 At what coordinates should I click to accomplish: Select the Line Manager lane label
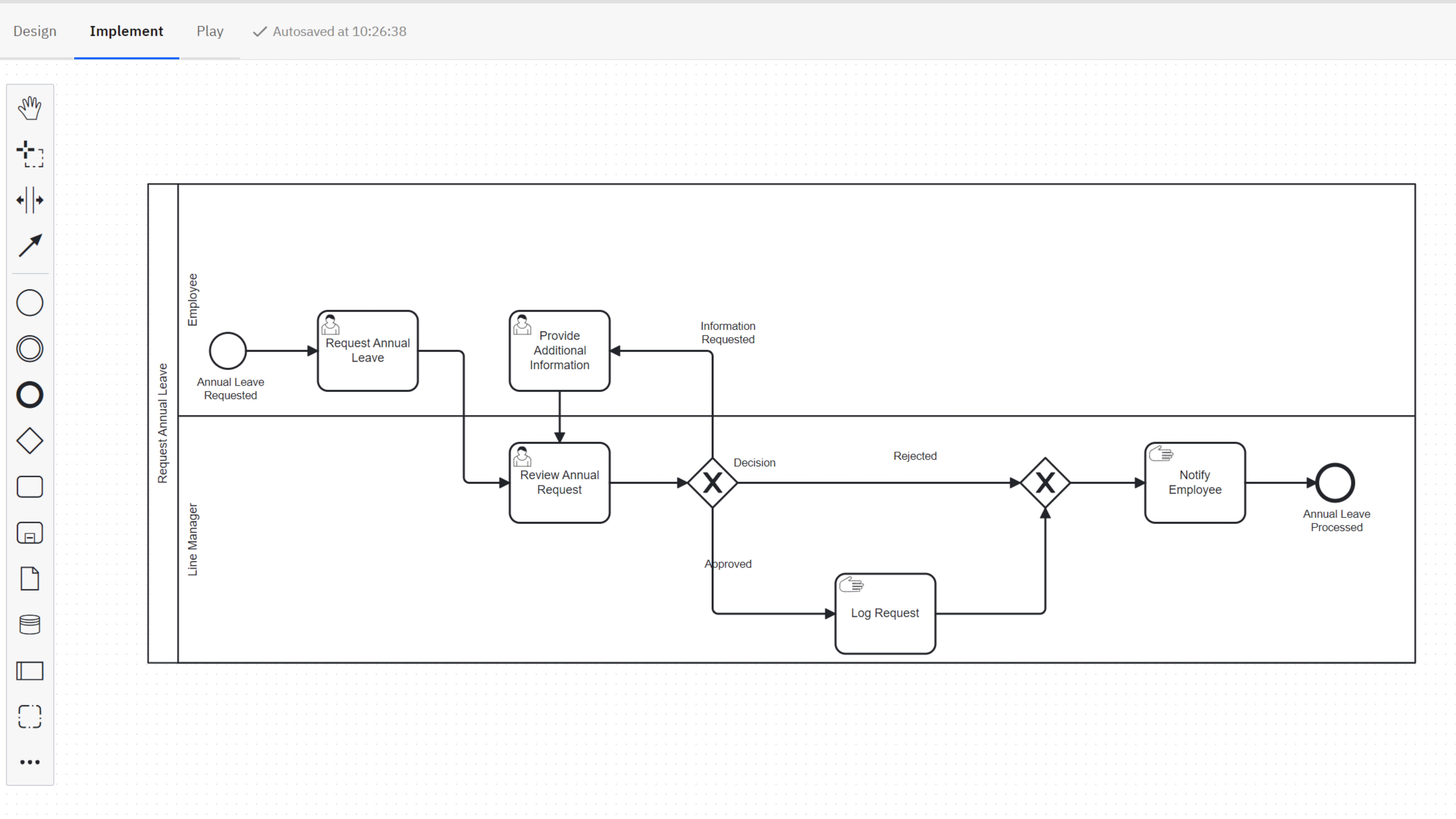[x=193, y=540]
